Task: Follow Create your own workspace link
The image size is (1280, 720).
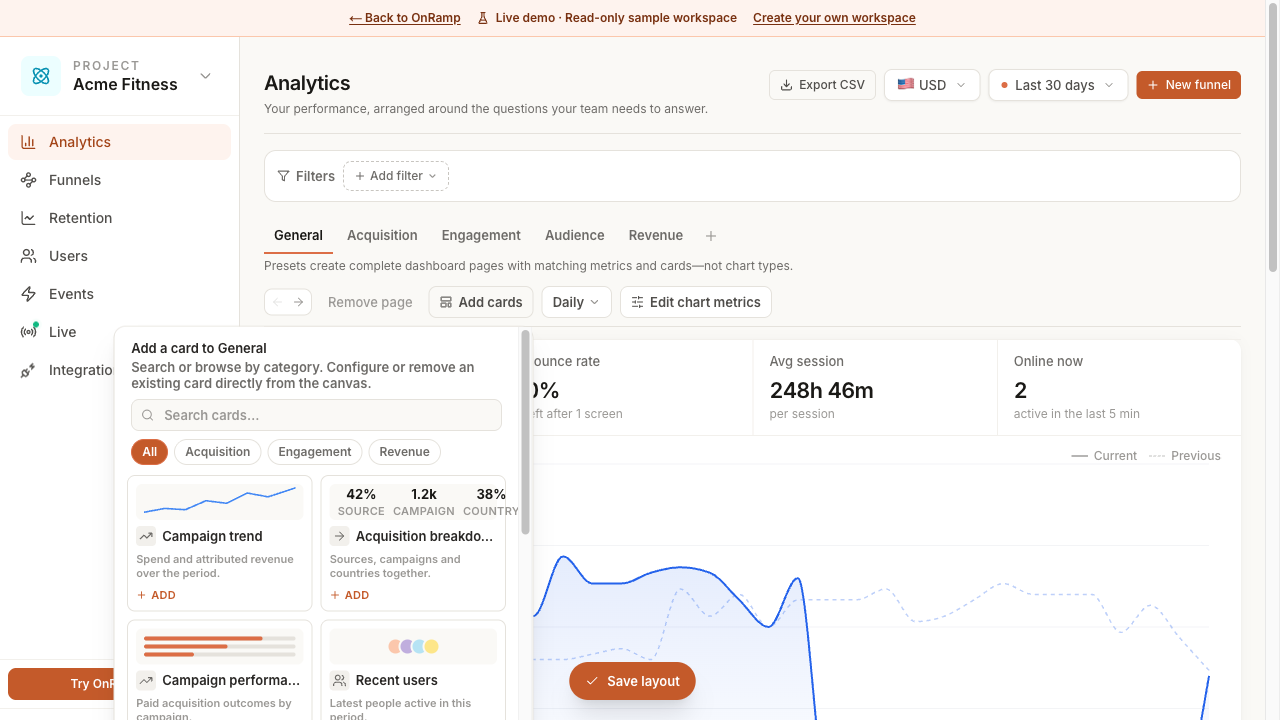Action: (834, 18)
